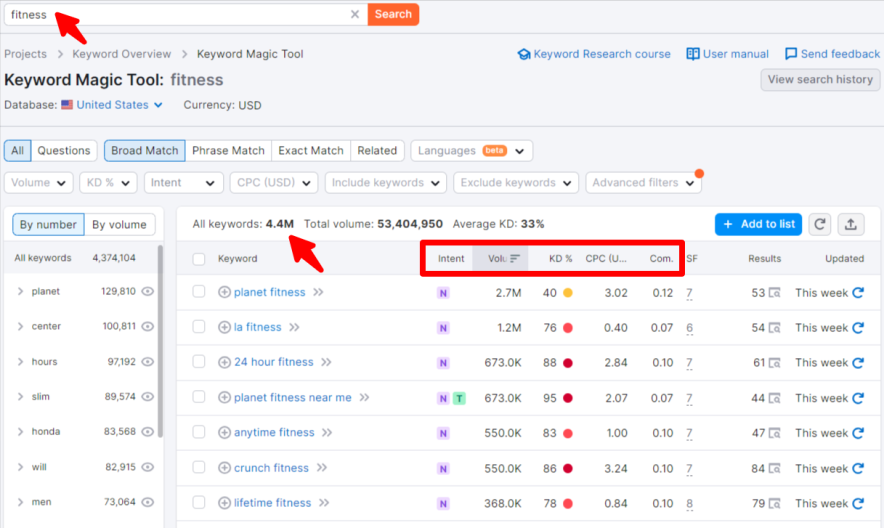The width and height of the screenshot is (884, 528).
Task: Check planet fitness near me checkbox
Action: 198,397
